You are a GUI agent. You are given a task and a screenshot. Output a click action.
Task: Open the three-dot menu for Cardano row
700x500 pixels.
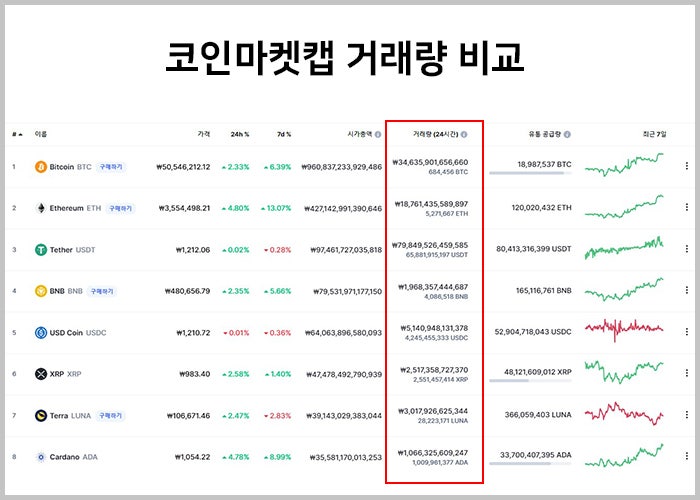tap(687, 456)
